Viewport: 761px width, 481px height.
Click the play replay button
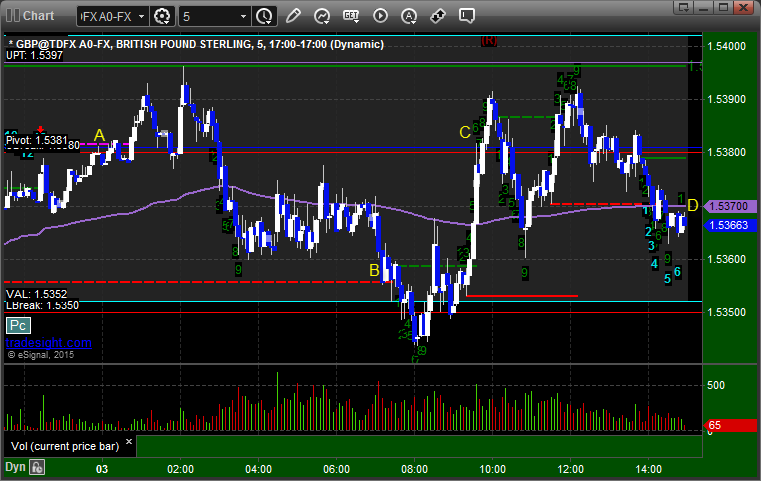click(x=380, y=16)
